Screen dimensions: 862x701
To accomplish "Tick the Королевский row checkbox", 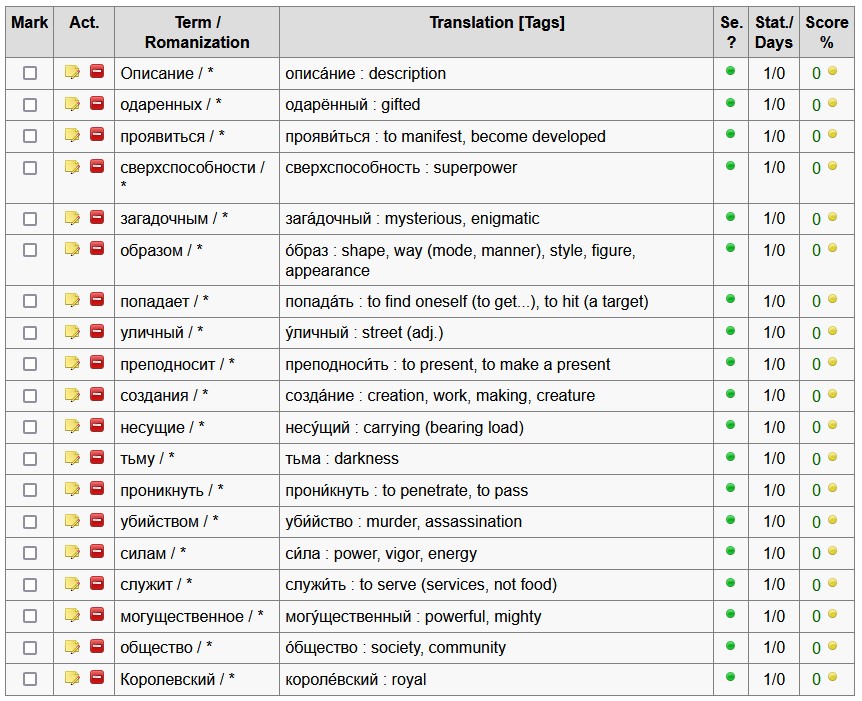I will point(30,679).
